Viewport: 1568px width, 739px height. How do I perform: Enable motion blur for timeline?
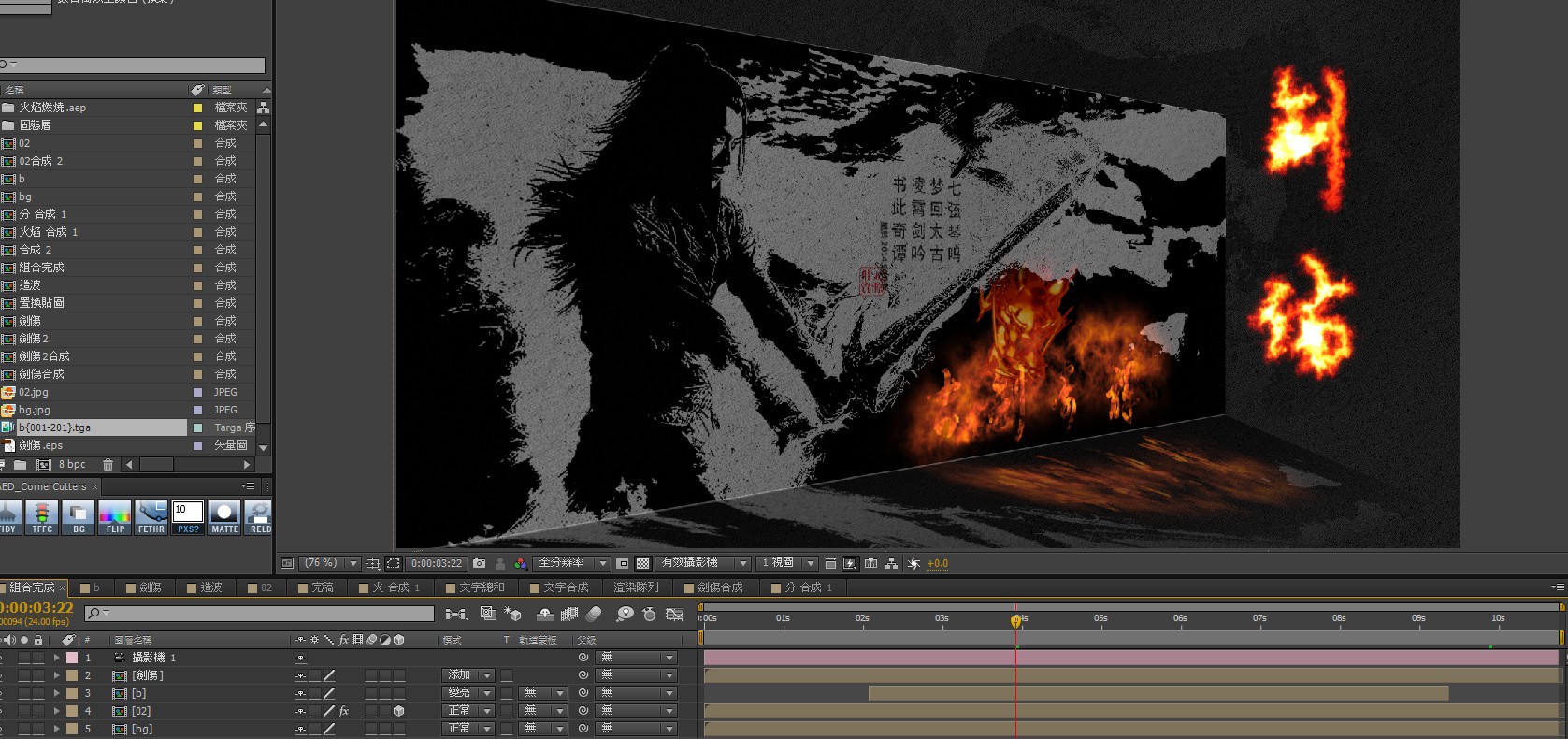tap(594, 614)
